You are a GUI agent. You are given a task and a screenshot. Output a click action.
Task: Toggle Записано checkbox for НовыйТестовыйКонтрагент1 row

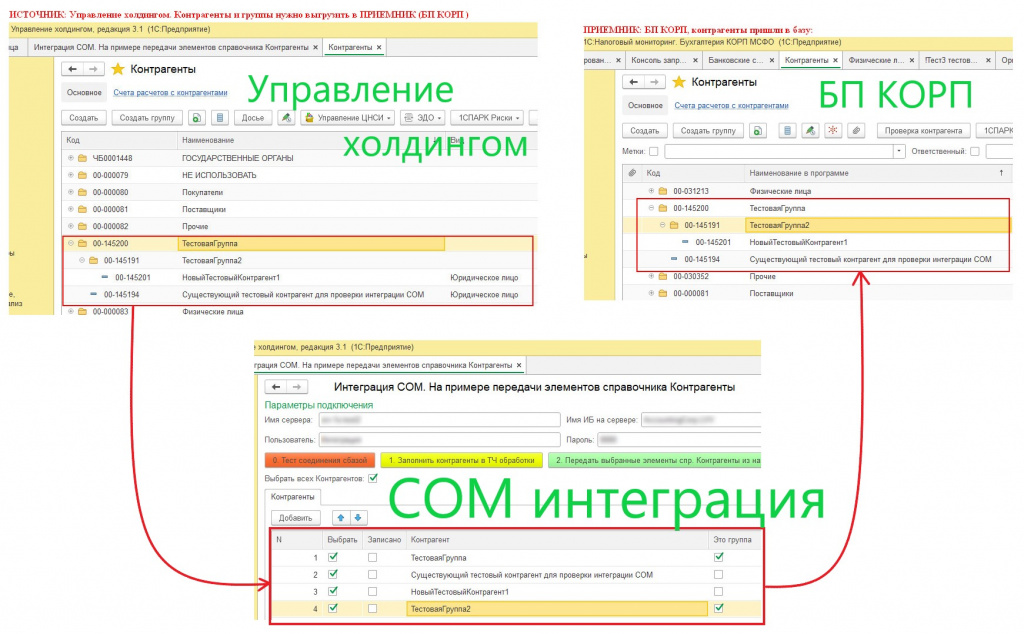(x=372, y=592)
